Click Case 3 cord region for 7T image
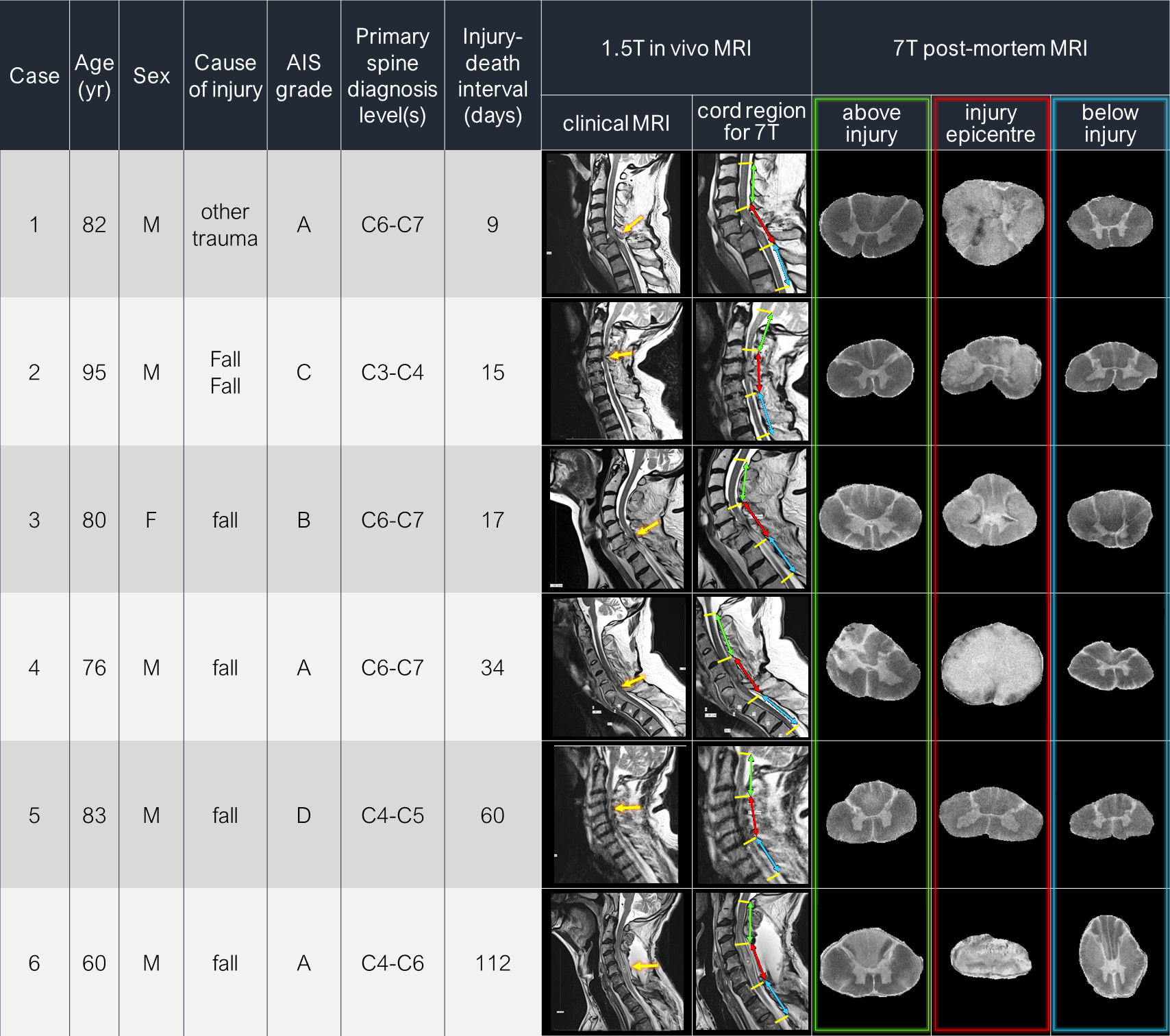Image resolution: width=1170 pixels, height=1036 pixels. pyautogui.click(x=751, y=519)
